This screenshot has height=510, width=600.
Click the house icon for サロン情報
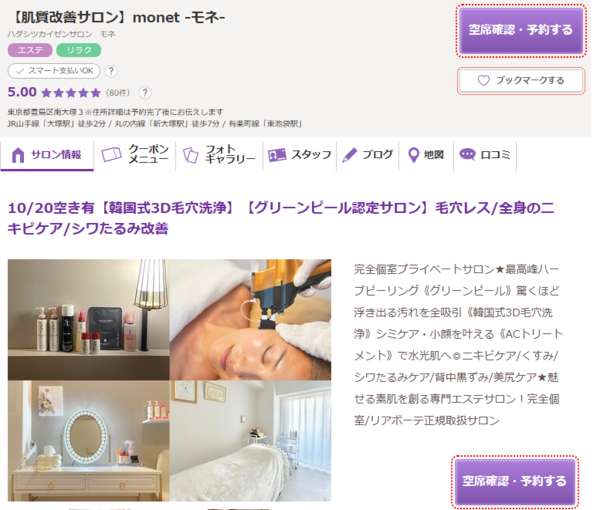[18, 155]
